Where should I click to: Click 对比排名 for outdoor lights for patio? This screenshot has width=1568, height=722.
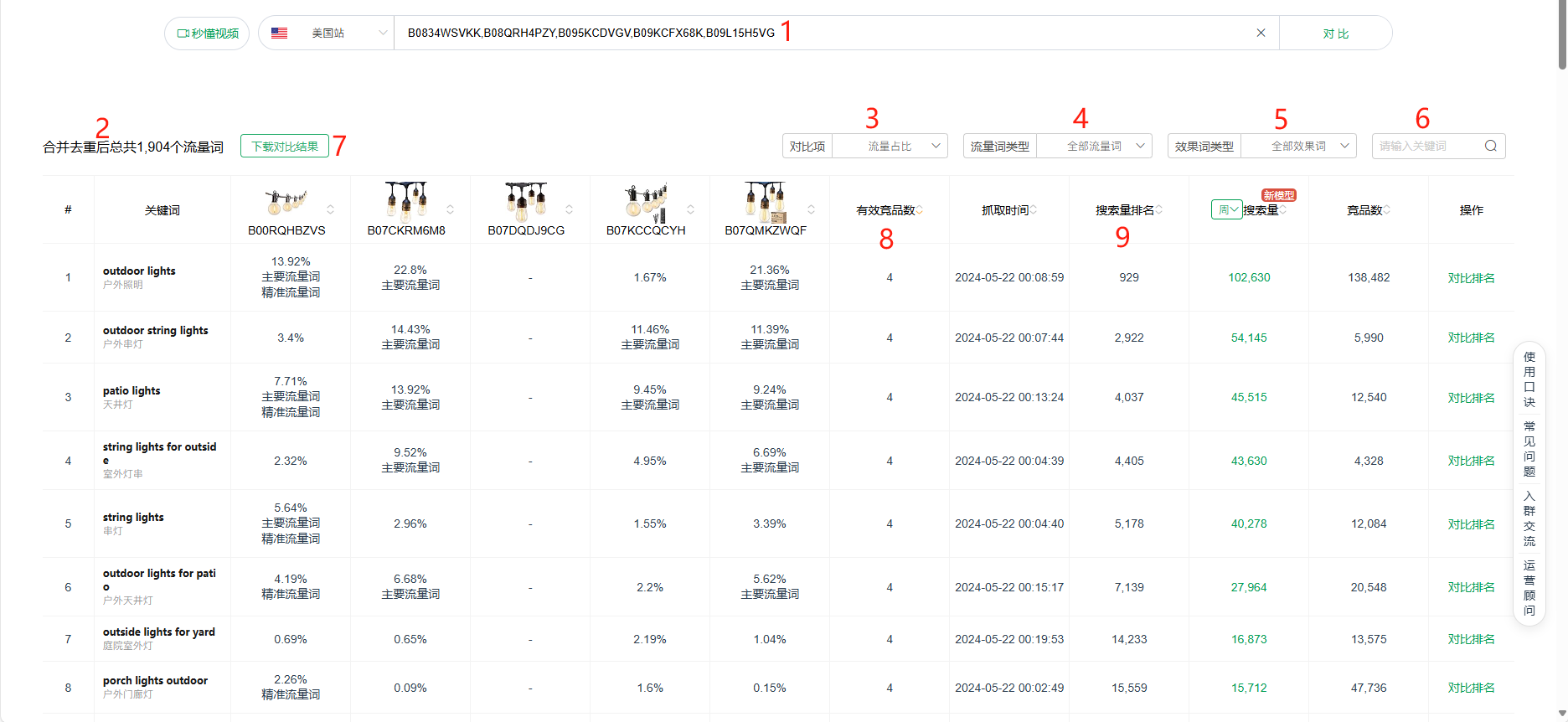coord(1471,587)
